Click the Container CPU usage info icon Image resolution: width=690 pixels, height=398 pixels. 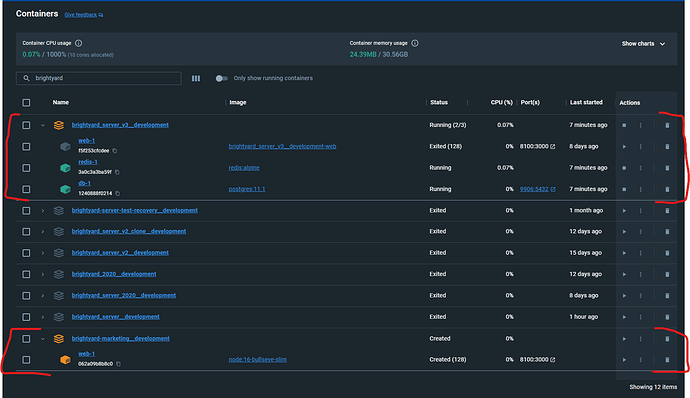[x=78, y=43]
